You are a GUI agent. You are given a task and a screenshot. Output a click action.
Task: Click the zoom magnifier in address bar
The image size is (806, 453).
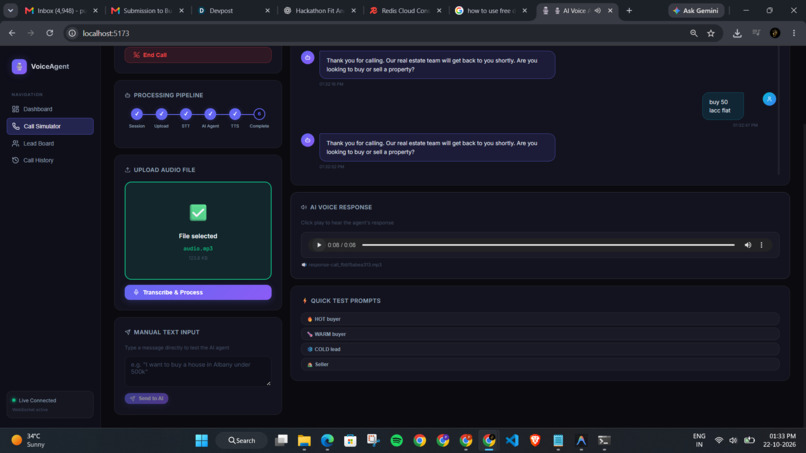(x=694, y=33)
